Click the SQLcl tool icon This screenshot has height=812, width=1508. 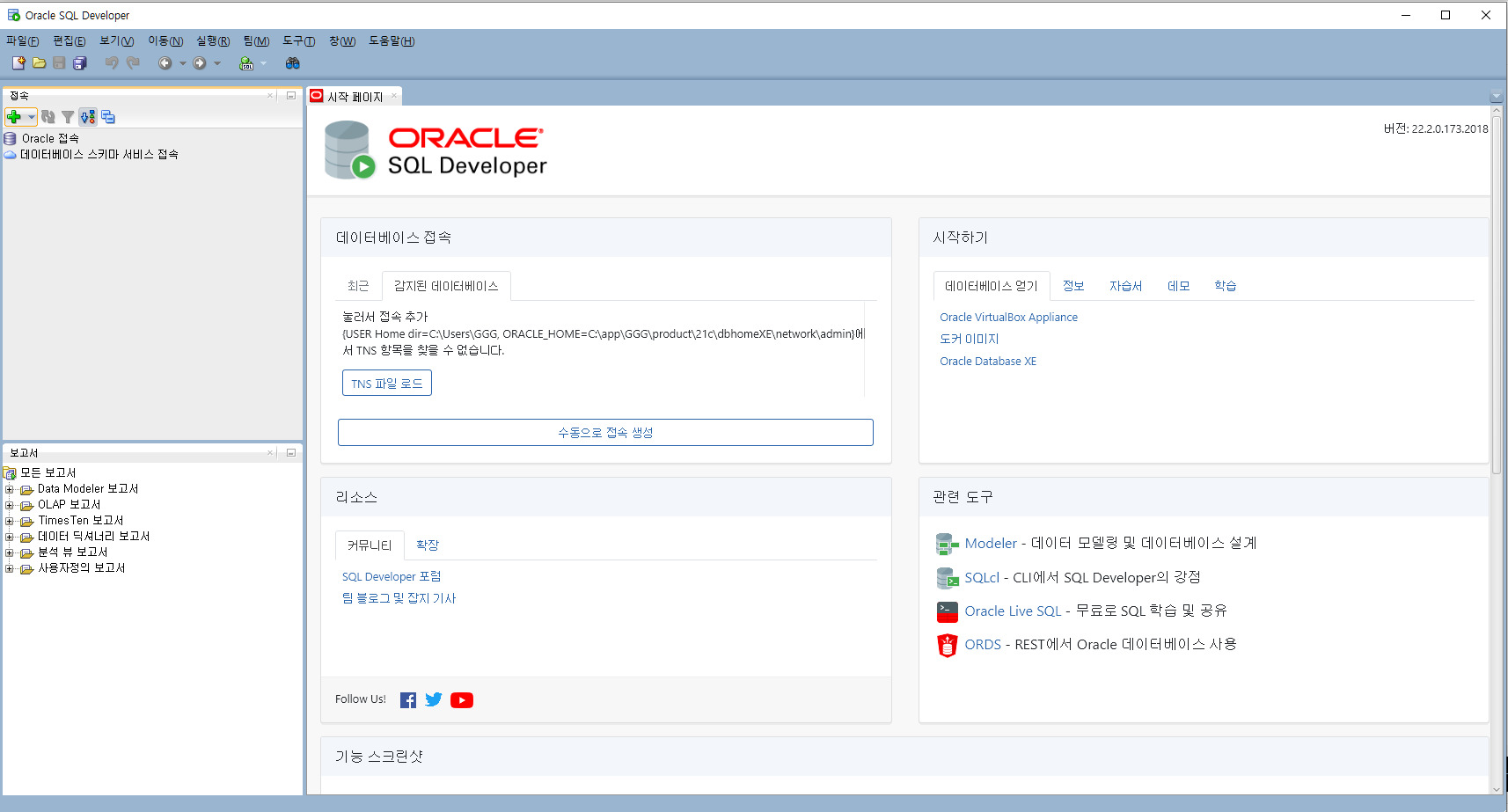click(947, 578)
